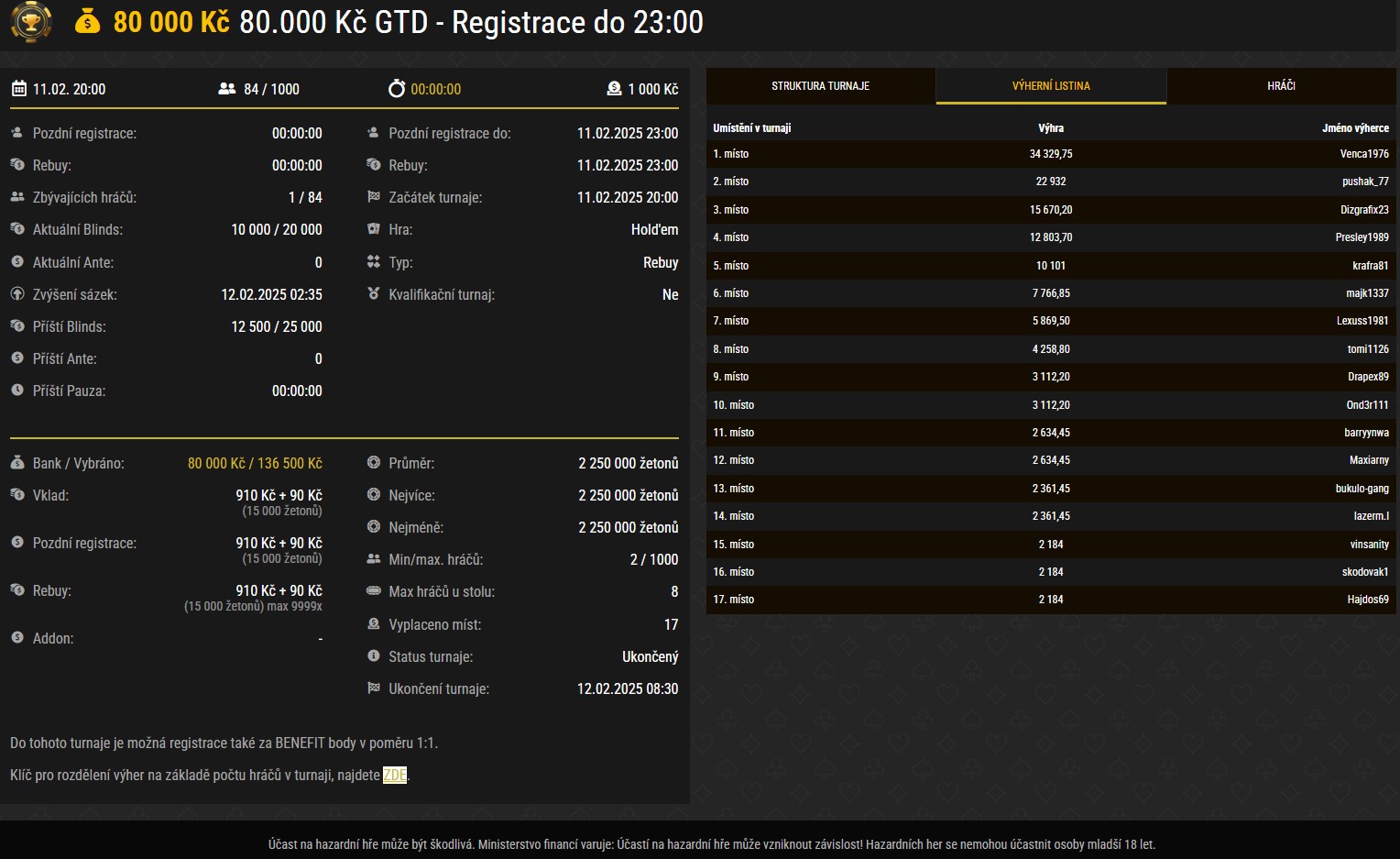This screenshot has height=859, width=1400.
Task: Click icon next to Zvýšení sázek
Action: pos(17,294)
